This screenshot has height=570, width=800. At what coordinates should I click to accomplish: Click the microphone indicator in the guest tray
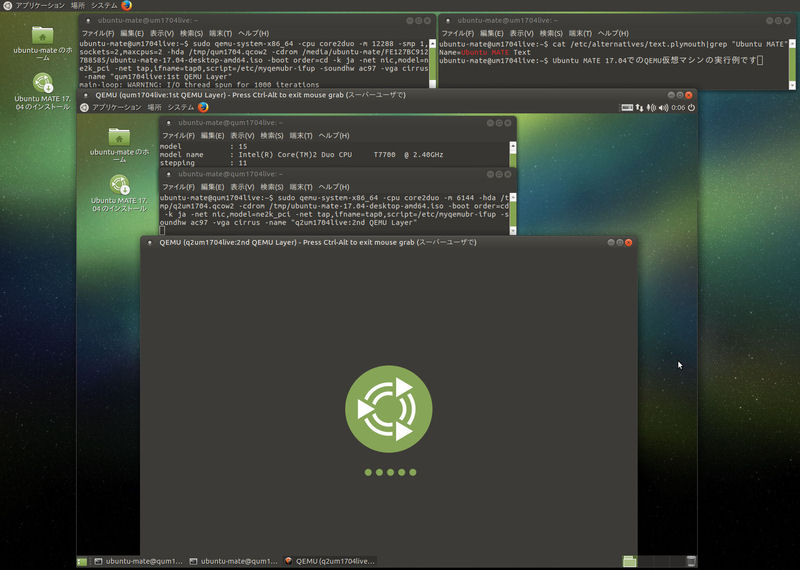click(x=651, y=108)
